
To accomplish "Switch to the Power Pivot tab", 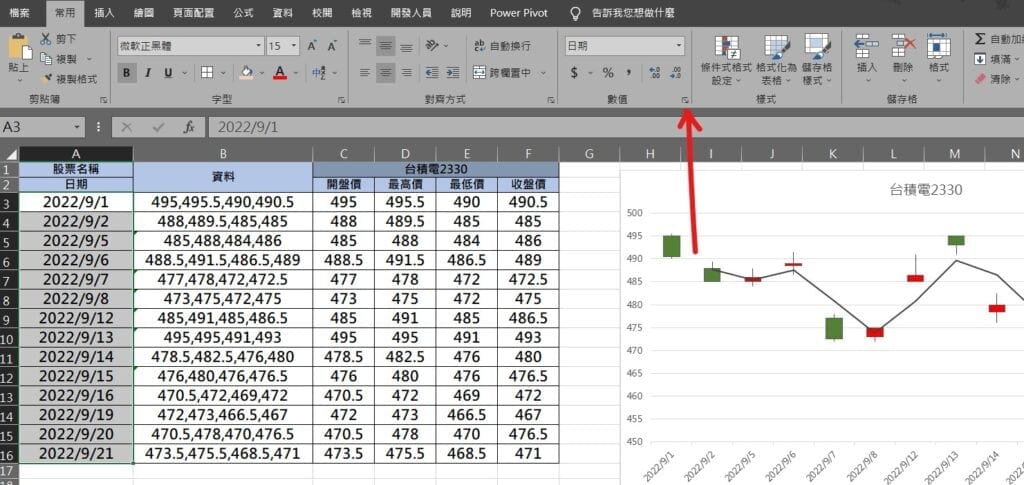I will click(519, 12).
